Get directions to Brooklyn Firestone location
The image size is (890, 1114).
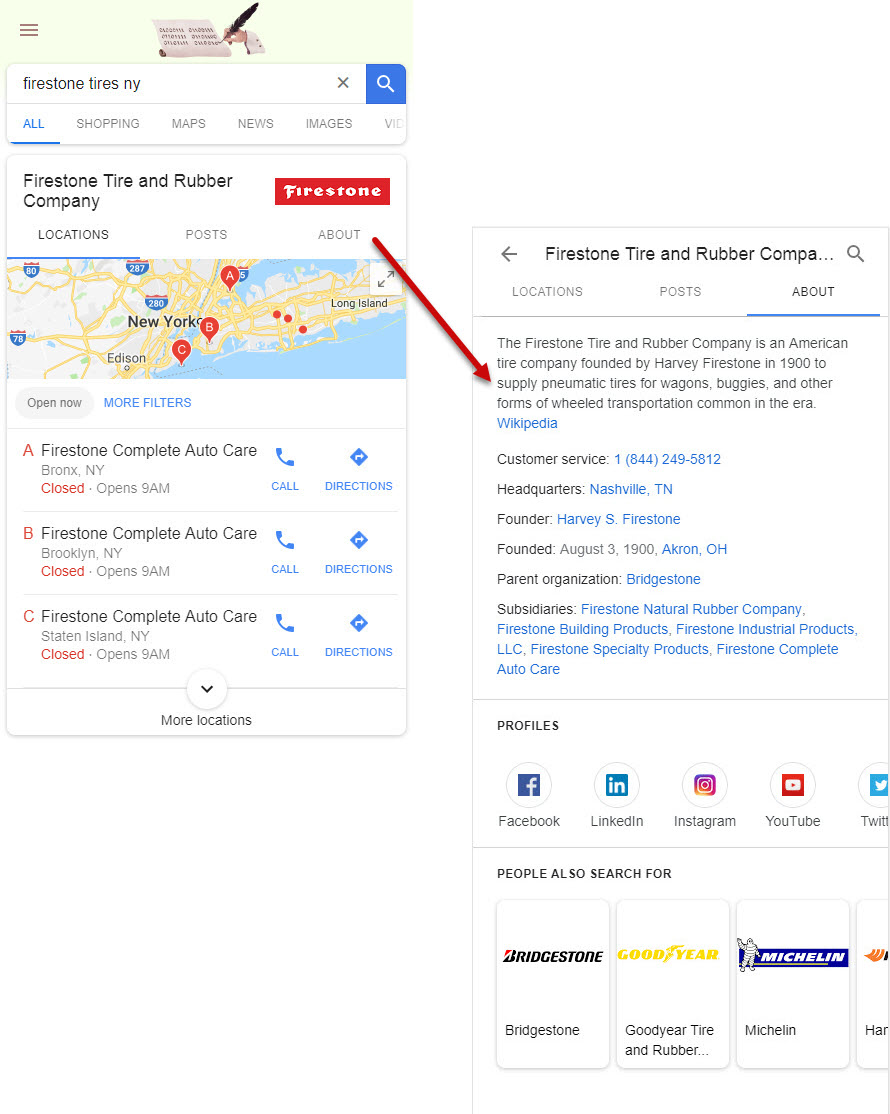tap(358, 551)
